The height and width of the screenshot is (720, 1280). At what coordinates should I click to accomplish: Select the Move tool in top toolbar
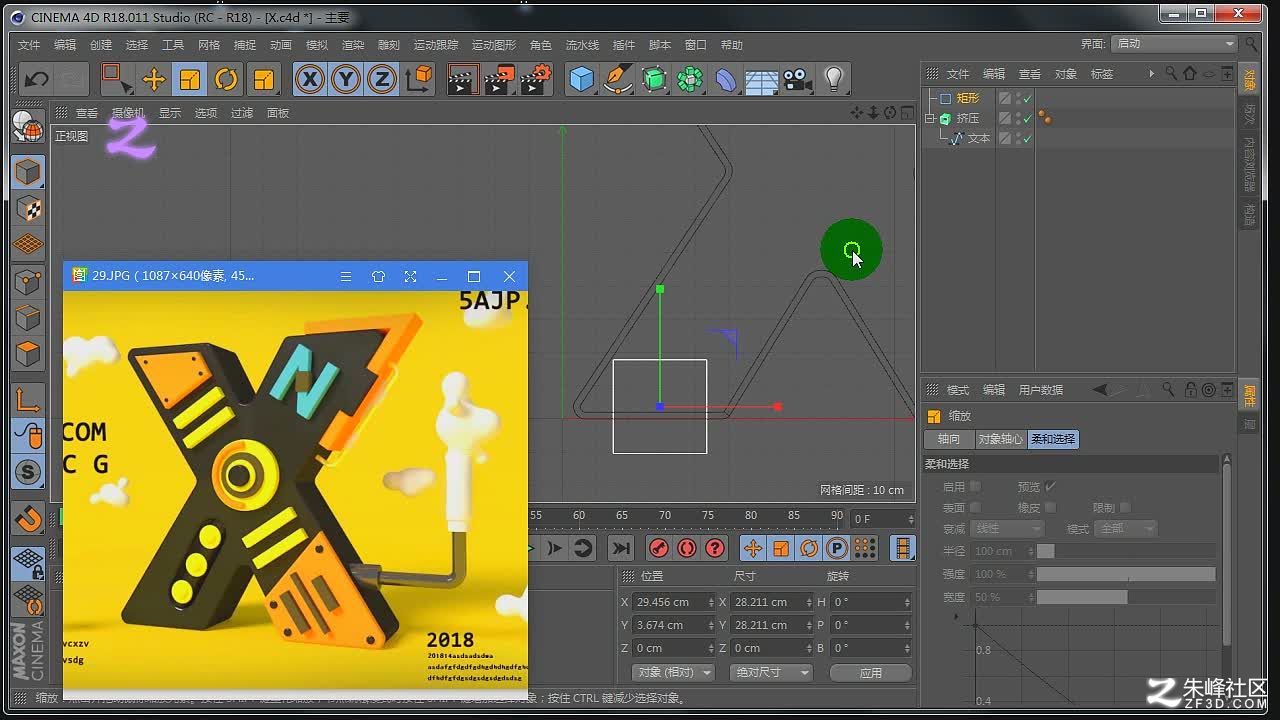(153, 79)
